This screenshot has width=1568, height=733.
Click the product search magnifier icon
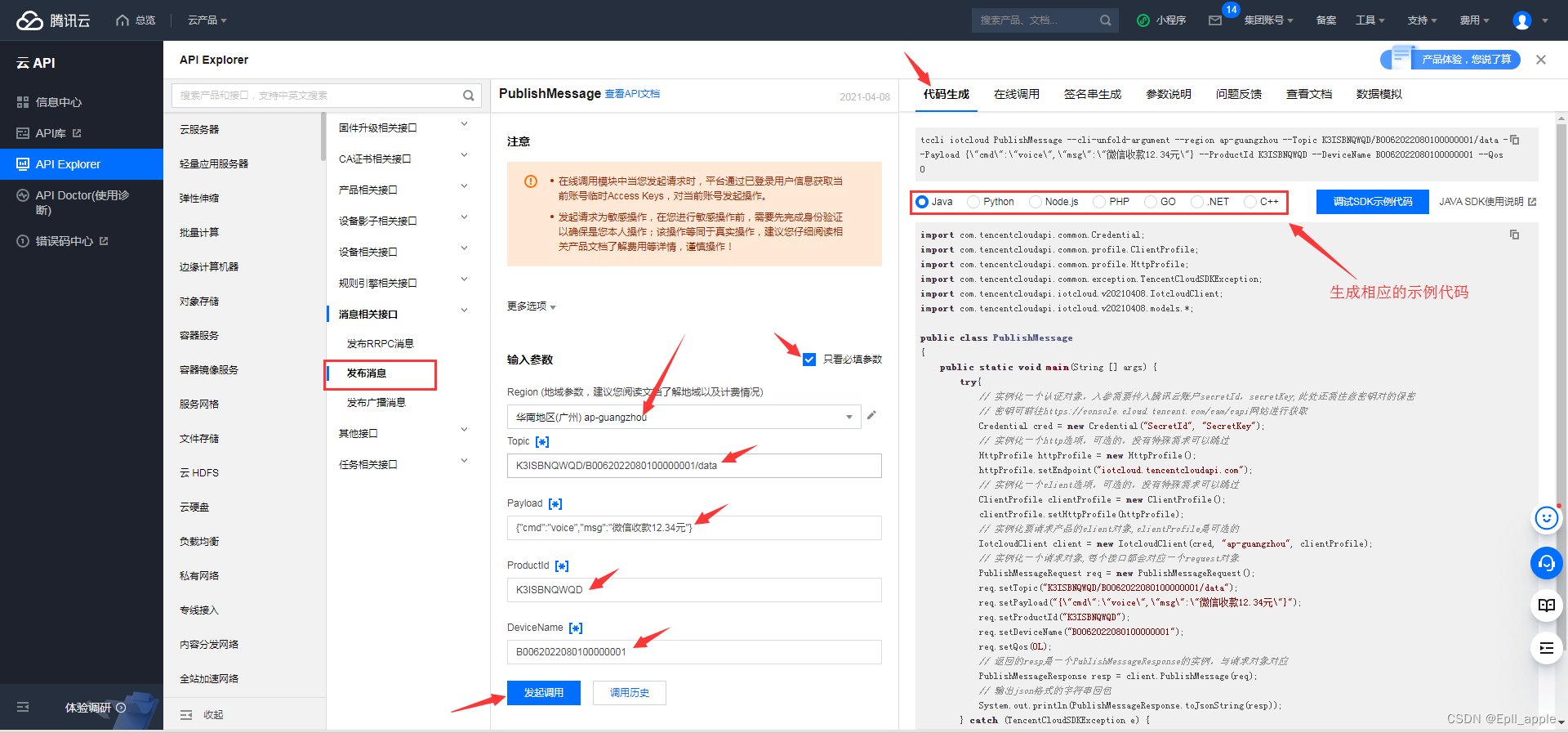pos(469,96)
